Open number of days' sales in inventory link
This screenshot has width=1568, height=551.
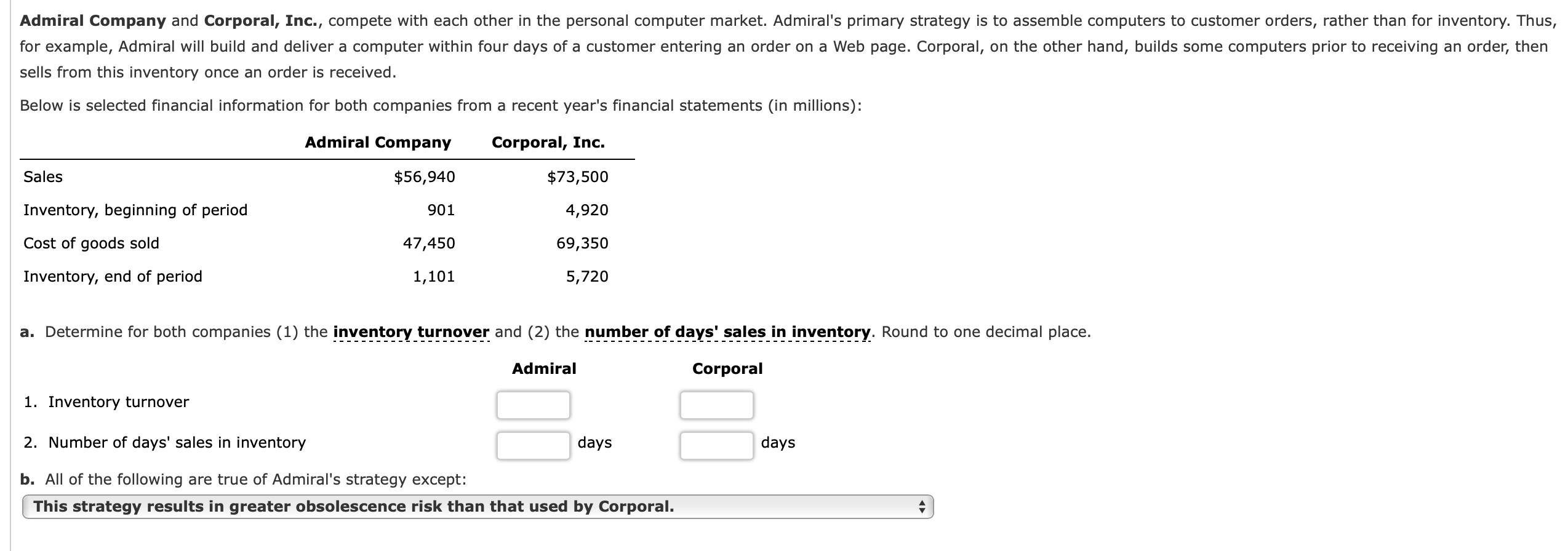tap(727, 332)
